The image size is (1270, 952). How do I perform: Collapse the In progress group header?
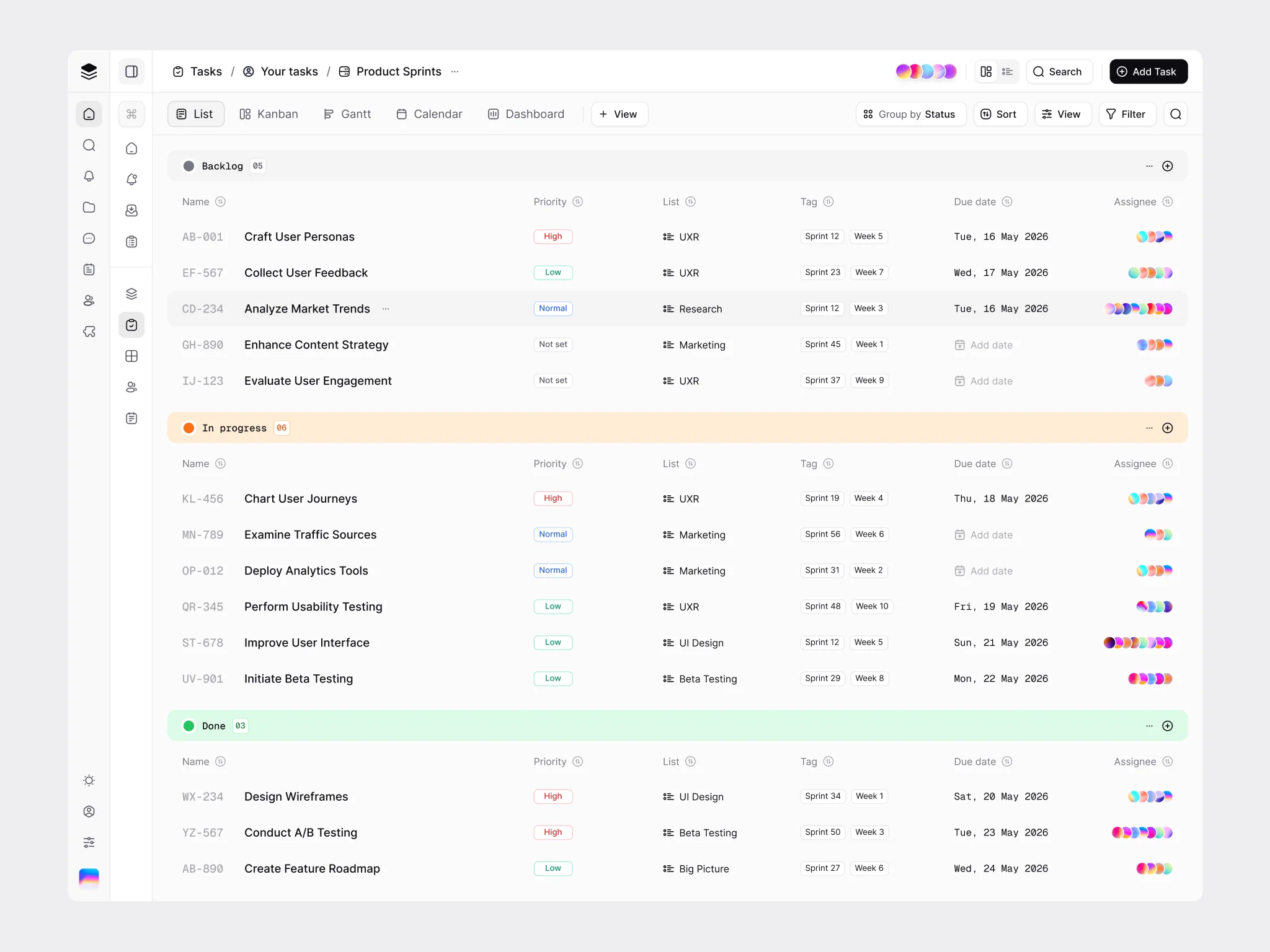tap(677, 428)
